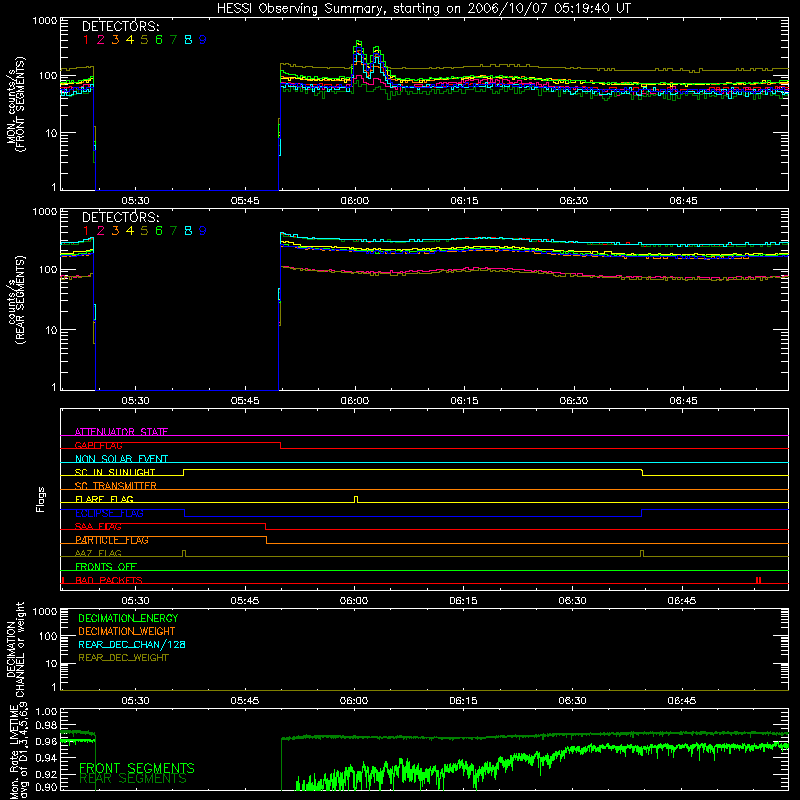The height and width of the screenshot is (800, 800).
Task: Select the FLARE_FLAG label
Action: tap(104, 499)
